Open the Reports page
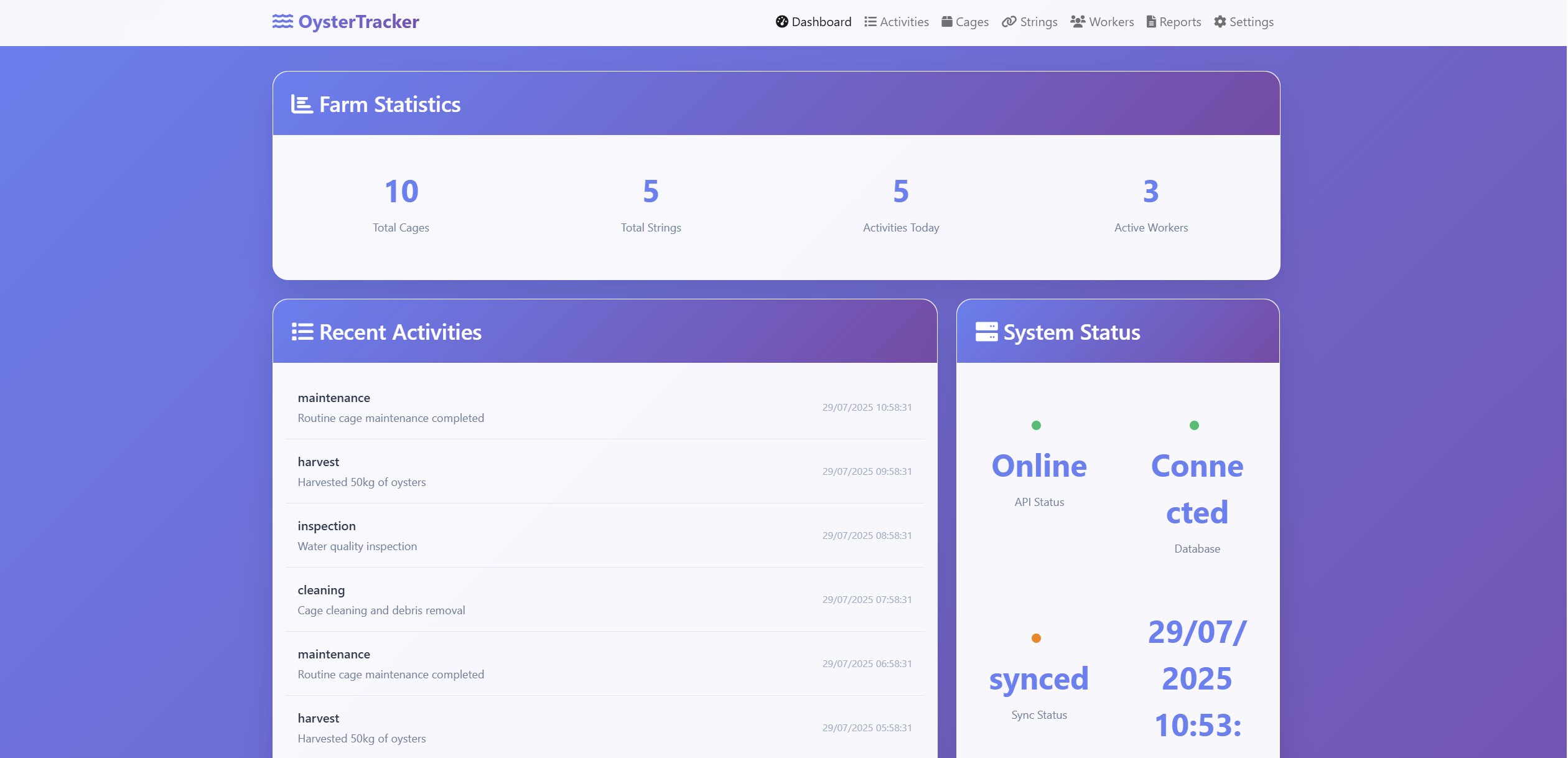This screenshot has height=758, width=1568. click(1174, 22)
